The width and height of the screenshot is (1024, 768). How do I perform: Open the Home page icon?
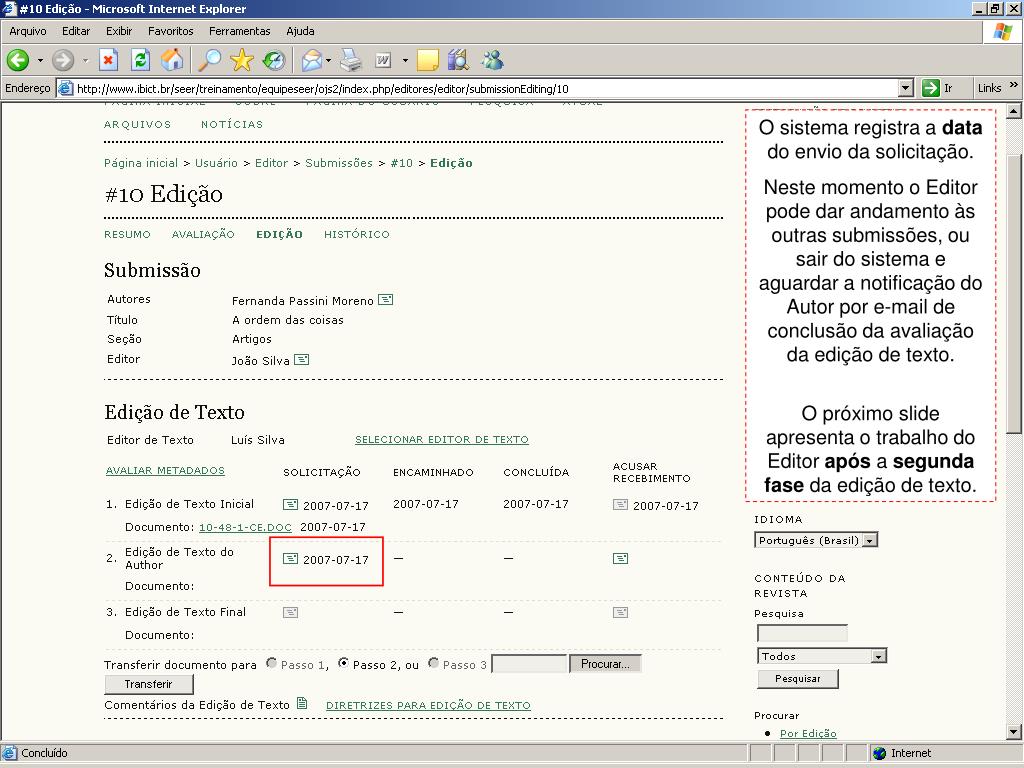pyautogui.click(x=172, y=60)
